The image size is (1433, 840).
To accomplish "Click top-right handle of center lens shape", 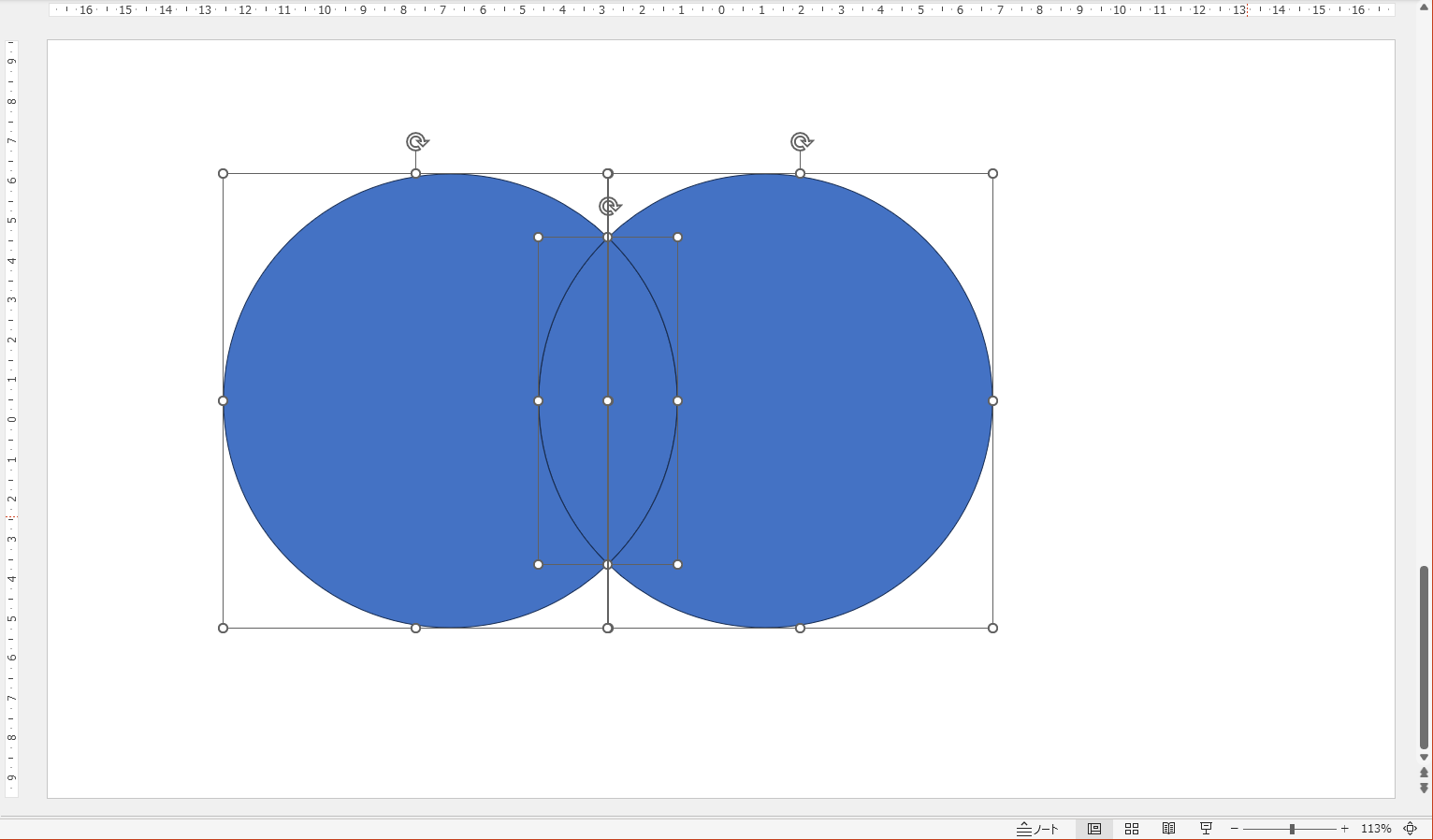I will tap(678, 237).
